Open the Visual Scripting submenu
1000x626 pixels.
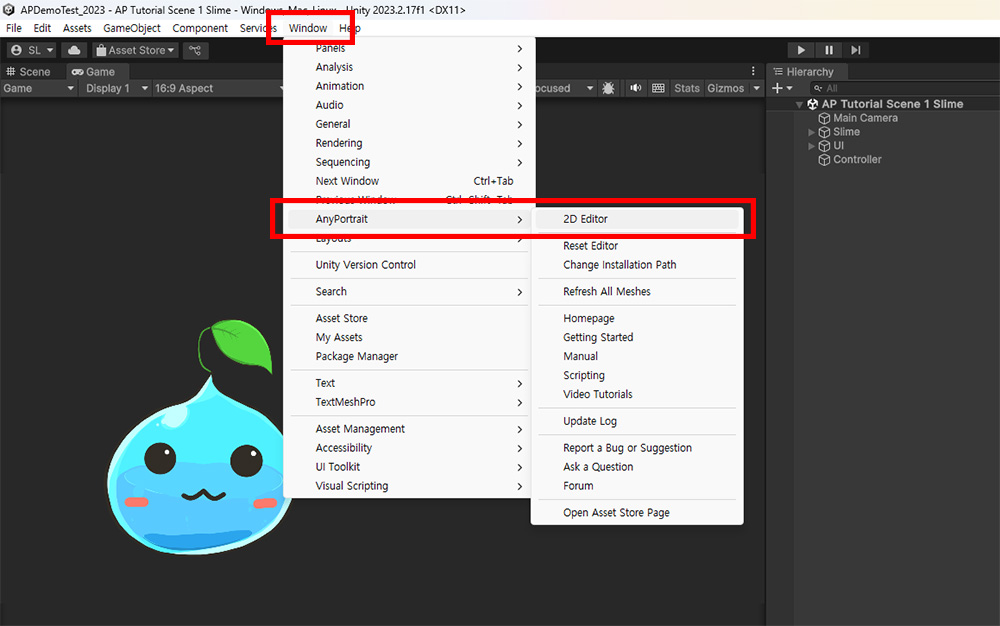(409, 486)
